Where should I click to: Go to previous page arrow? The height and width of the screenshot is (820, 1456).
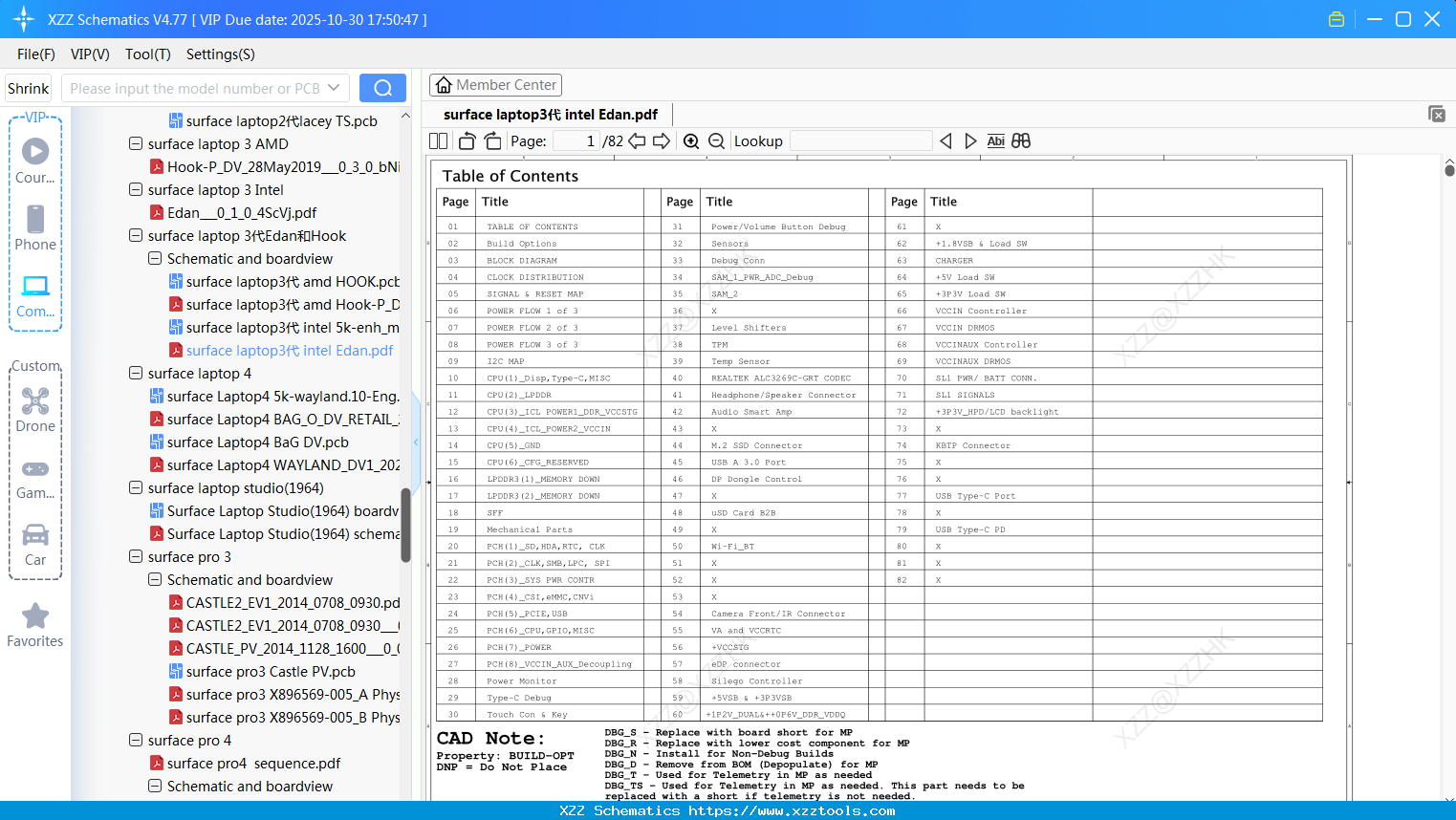click(637, 140)
